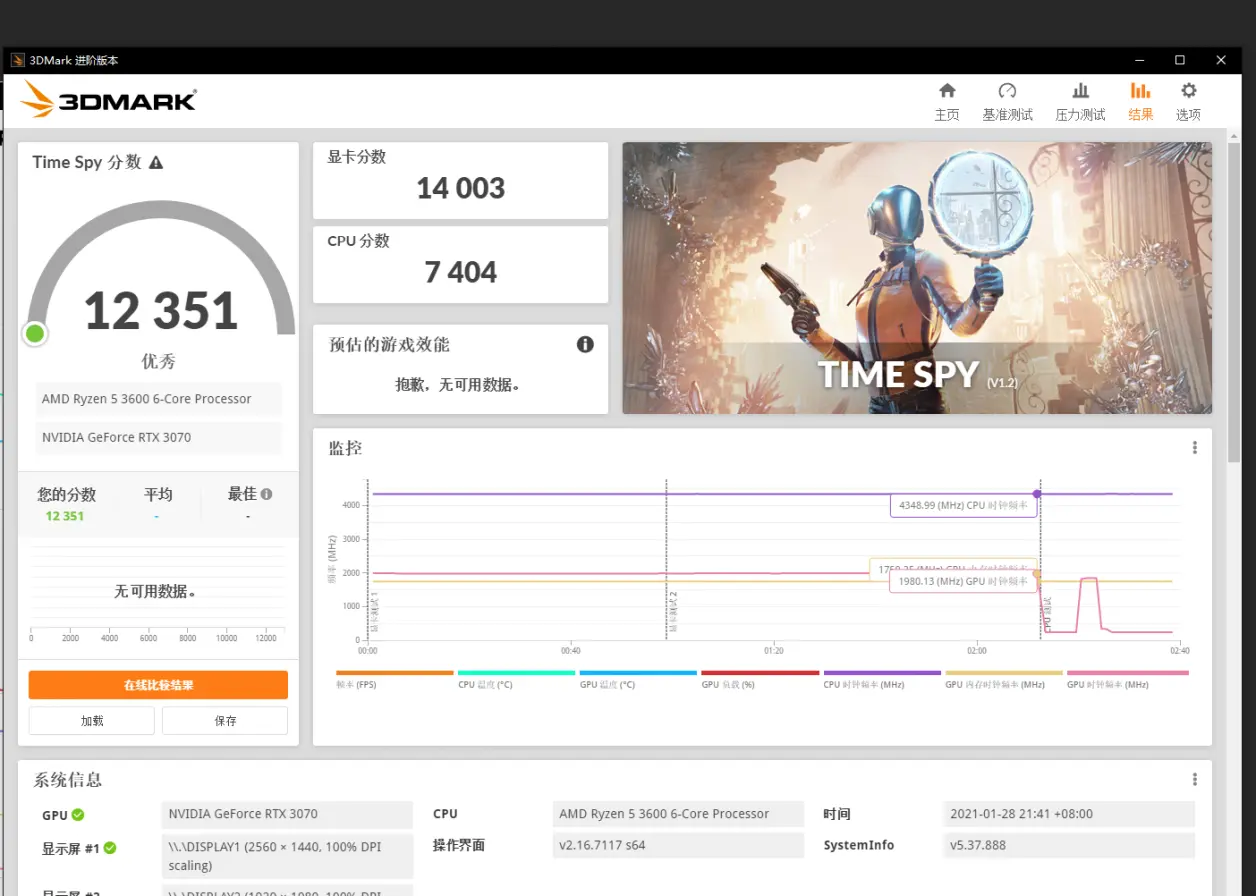Viewport: 1256px width, 896px height.
Task: Toggle GPU 温度 legend series
Action: pyautogui.click(x=638, y=679)
